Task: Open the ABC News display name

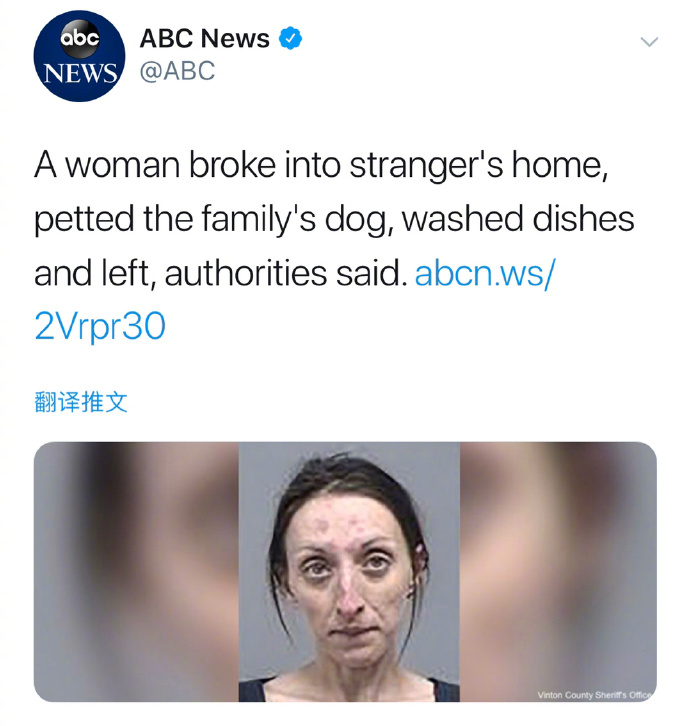Action: pyautogui.click(x=204, y=38)
